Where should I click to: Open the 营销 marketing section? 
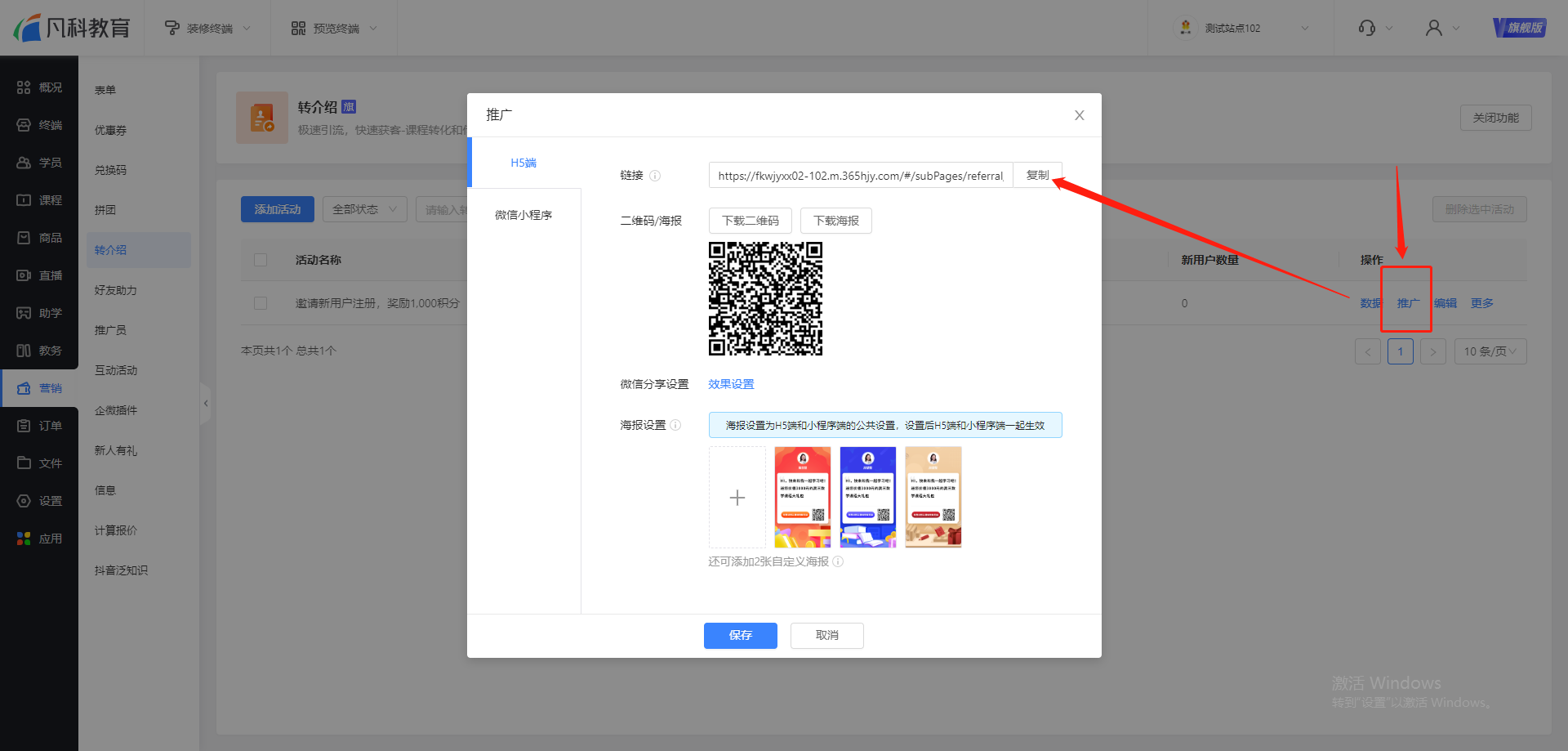(39, 388)
